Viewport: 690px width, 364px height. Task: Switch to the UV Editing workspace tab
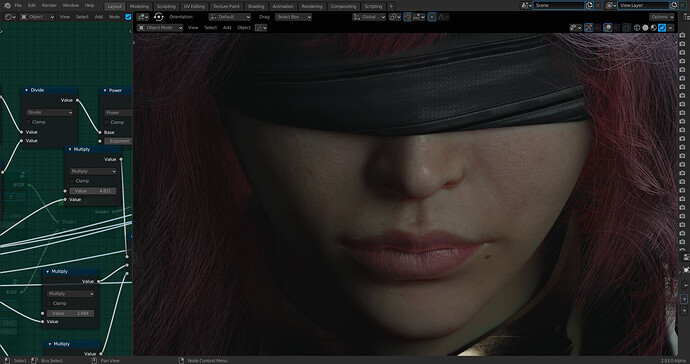pos(194,6)
